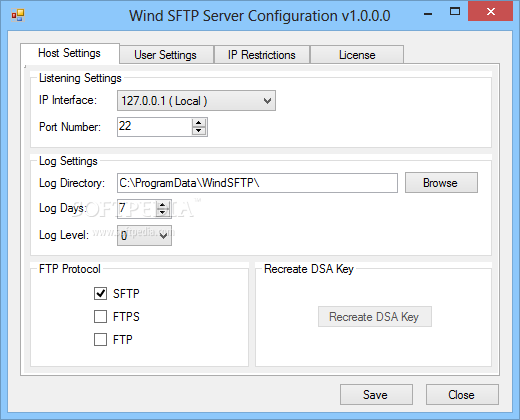Click the IP Interface label

tap(68, 100)
